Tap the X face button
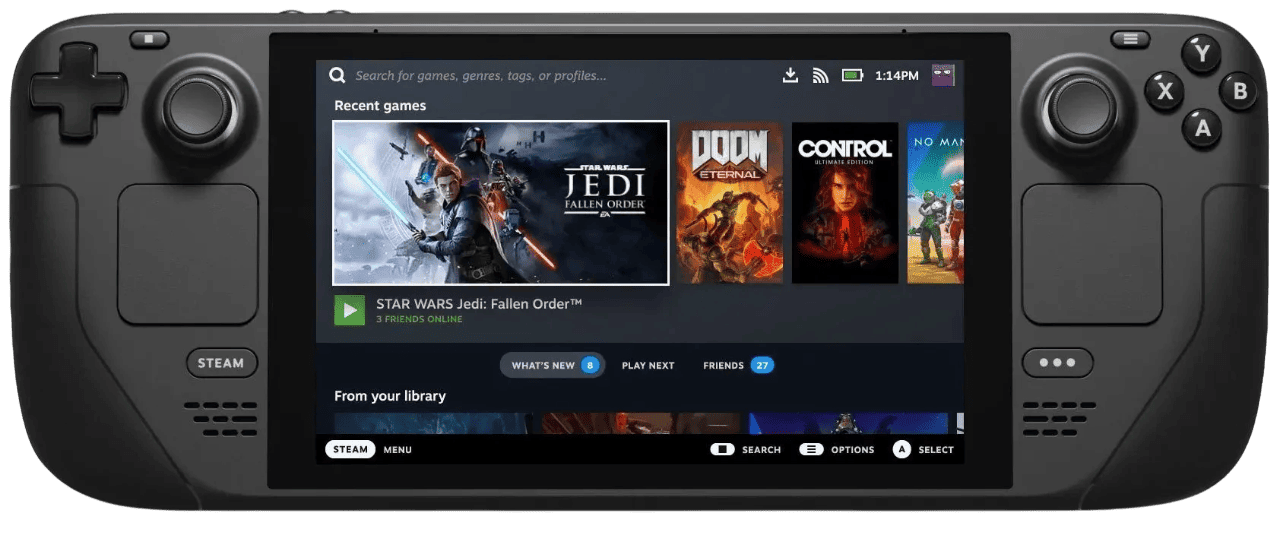Screen dimensions: 1280x547 point(1165,91)
